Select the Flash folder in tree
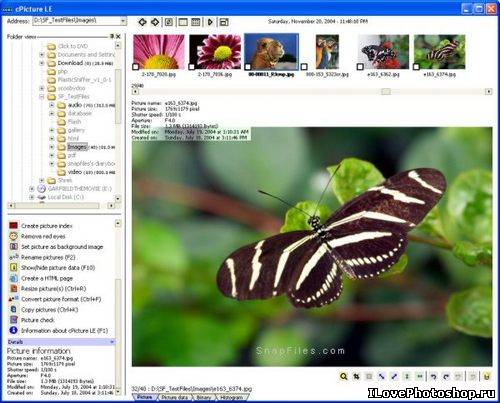The image size is (500, 403). pyautogui.click(x=74, y=122)
